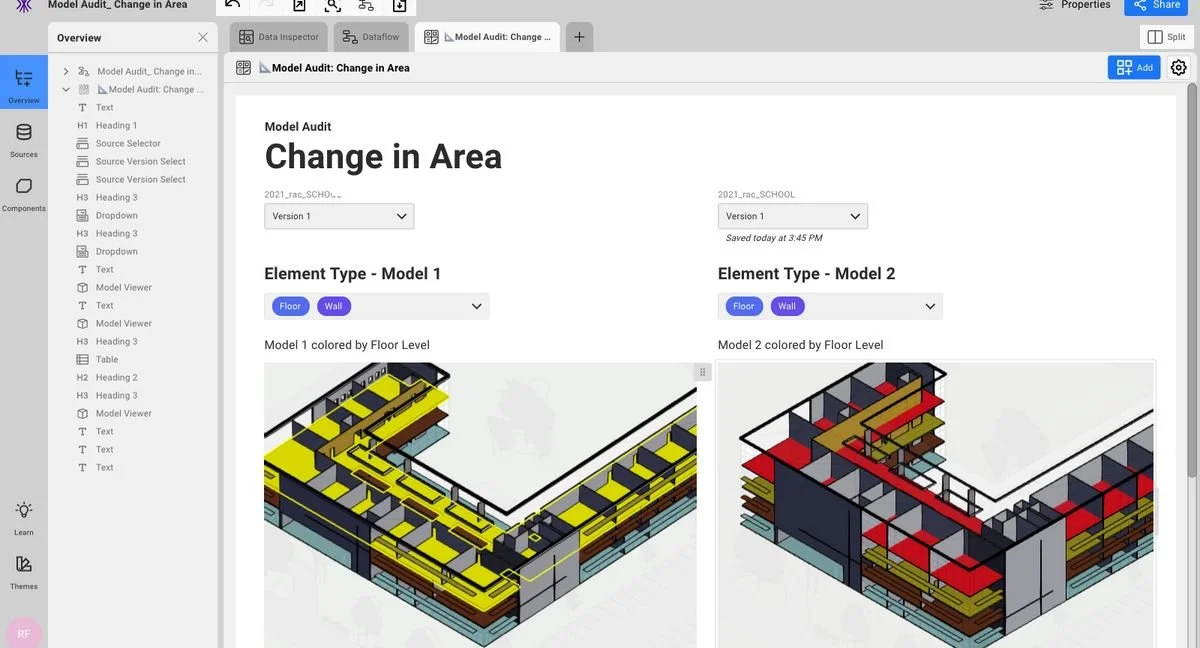
Task: Click 'Model 1 colored by Floor Level' text
Action: click(x=347, y=345)
